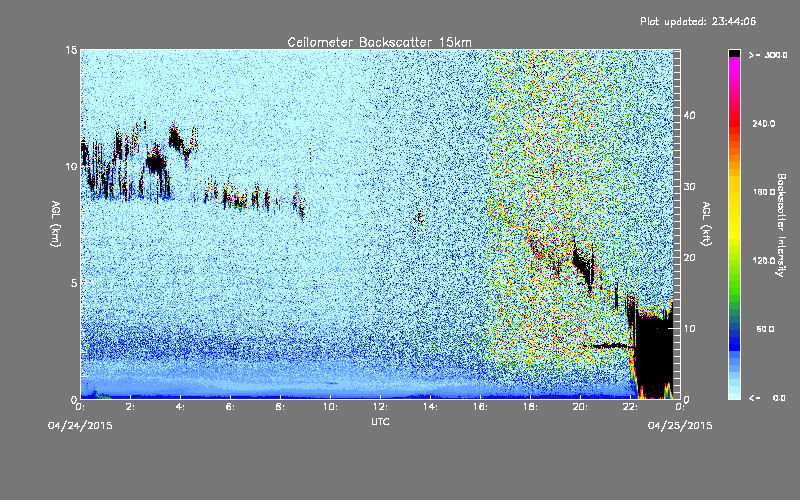The image size is (800, 500).
Task: Click the "20:" hour tick label
Action: [x=580, y=407]
